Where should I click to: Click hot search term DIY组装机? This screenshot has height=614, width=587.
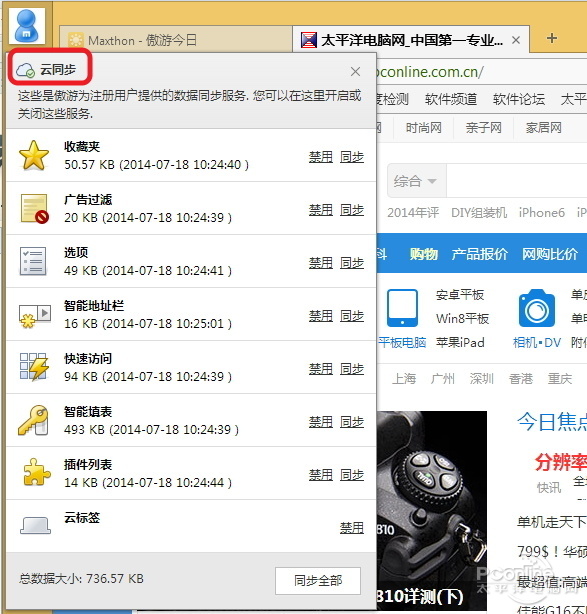coord(479,213)
